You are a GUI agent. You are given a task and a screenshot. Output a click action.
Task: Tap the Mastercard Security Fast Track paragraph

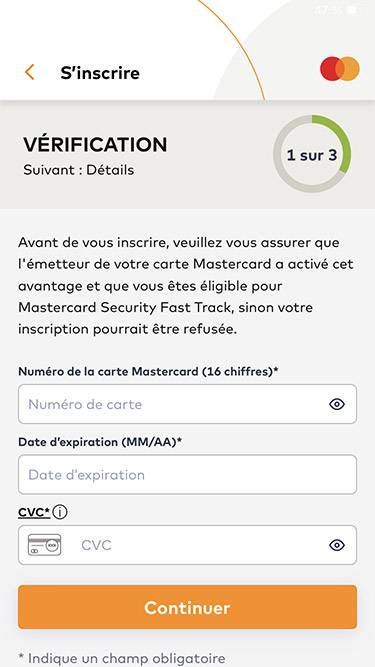(x=186, y=286)
